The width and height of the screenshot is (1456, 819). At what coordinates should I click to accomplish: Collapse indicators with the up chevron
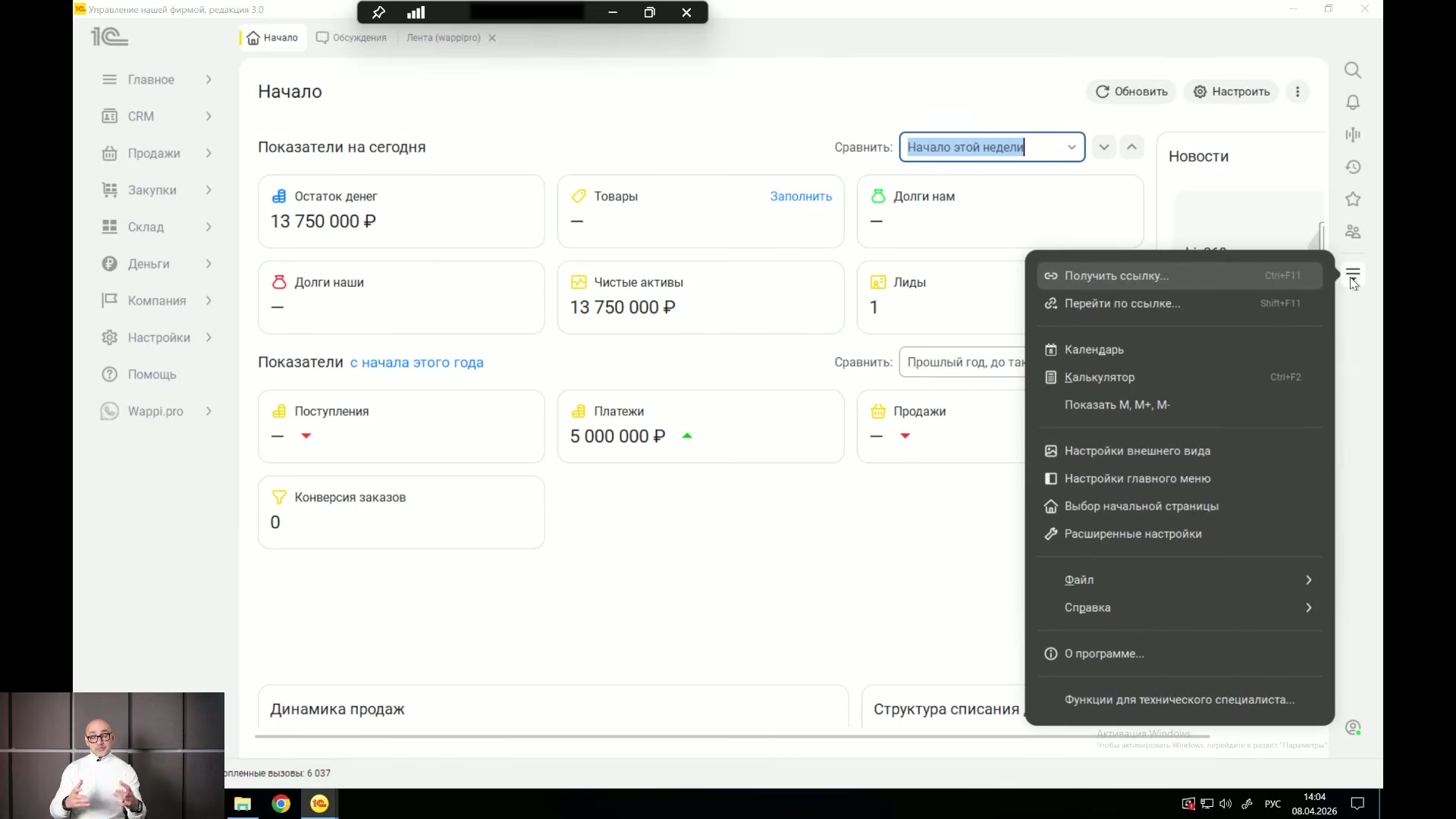click(1131, 147)
